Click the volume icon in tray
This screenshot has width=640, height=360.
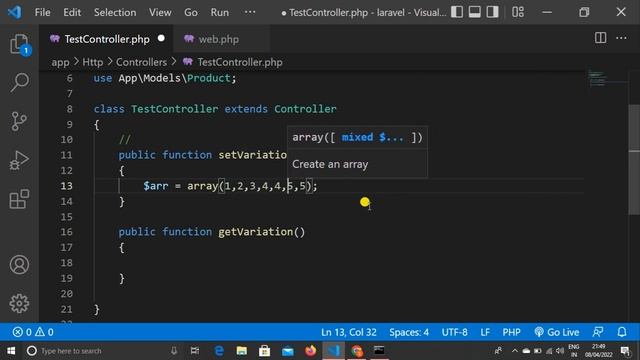560,351
